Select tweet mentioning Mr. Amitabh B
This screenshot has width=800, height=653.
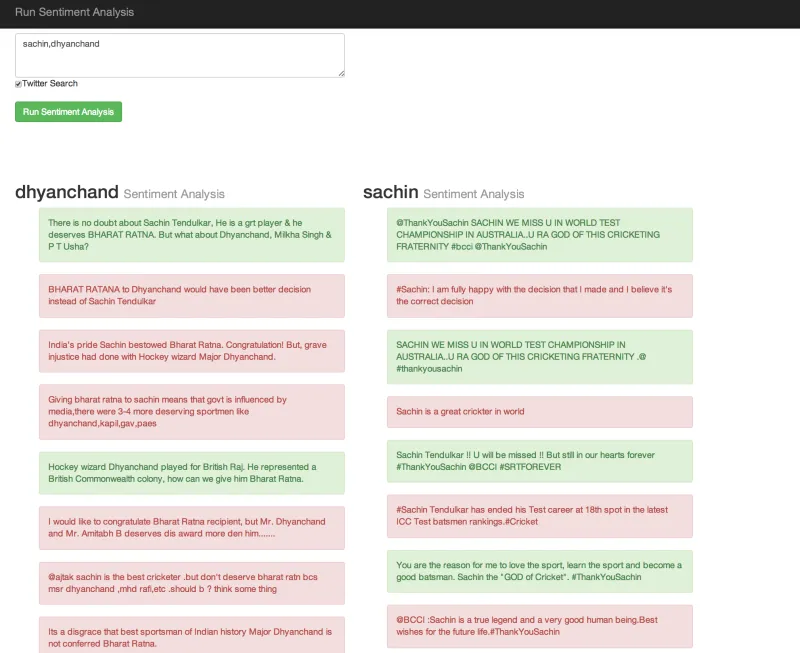192,527
